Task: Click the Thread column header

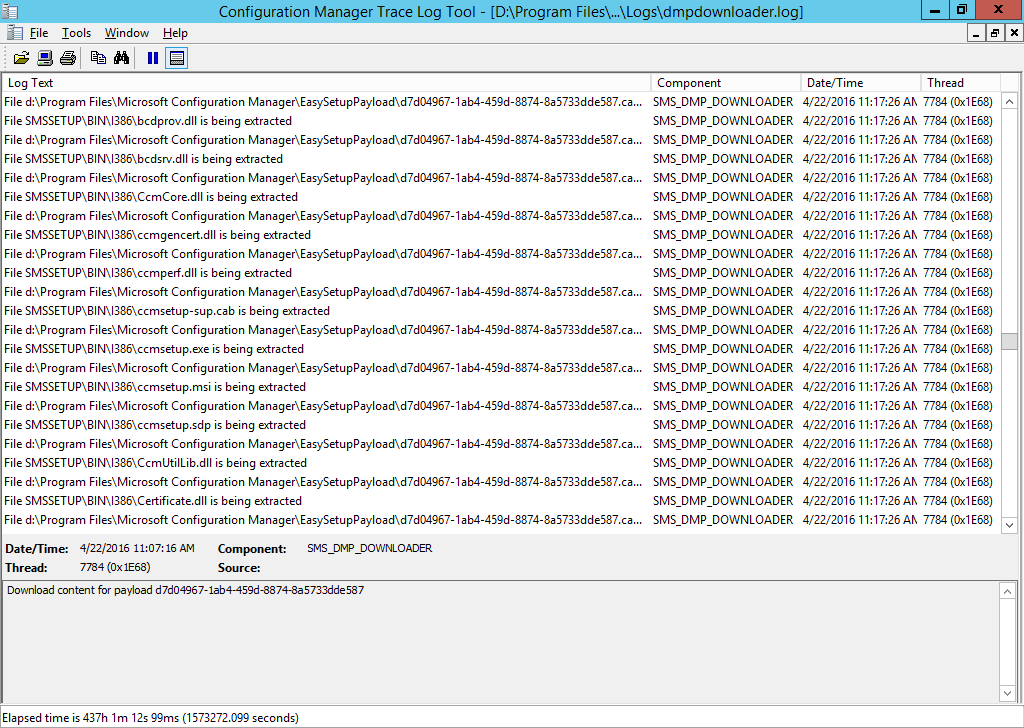Action: (x=961, y=83)
